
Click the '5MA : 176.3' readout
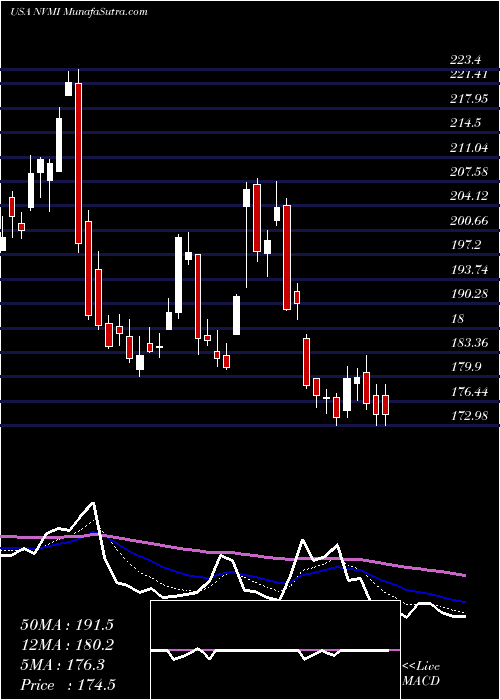62,665
